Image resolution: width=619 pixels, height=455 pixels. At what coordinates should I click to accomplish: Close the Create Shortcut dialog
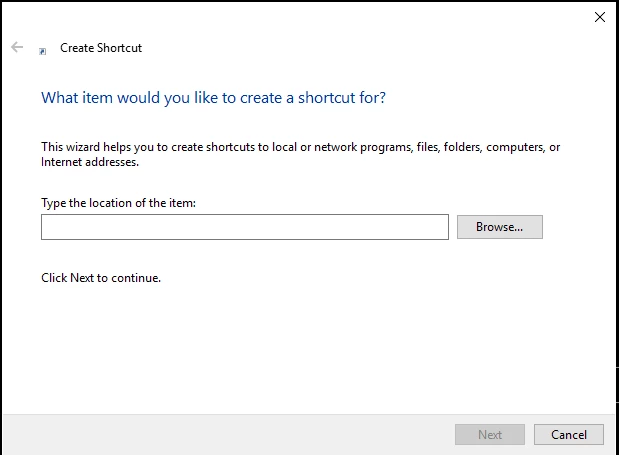(x=600, y=17)
